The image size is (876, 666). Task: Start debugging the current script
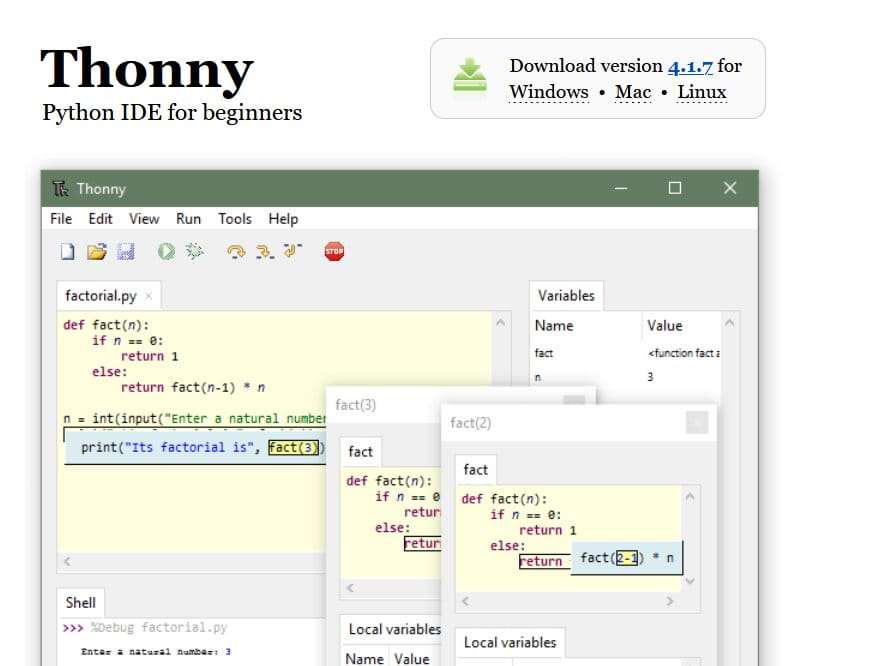point(194,251)
